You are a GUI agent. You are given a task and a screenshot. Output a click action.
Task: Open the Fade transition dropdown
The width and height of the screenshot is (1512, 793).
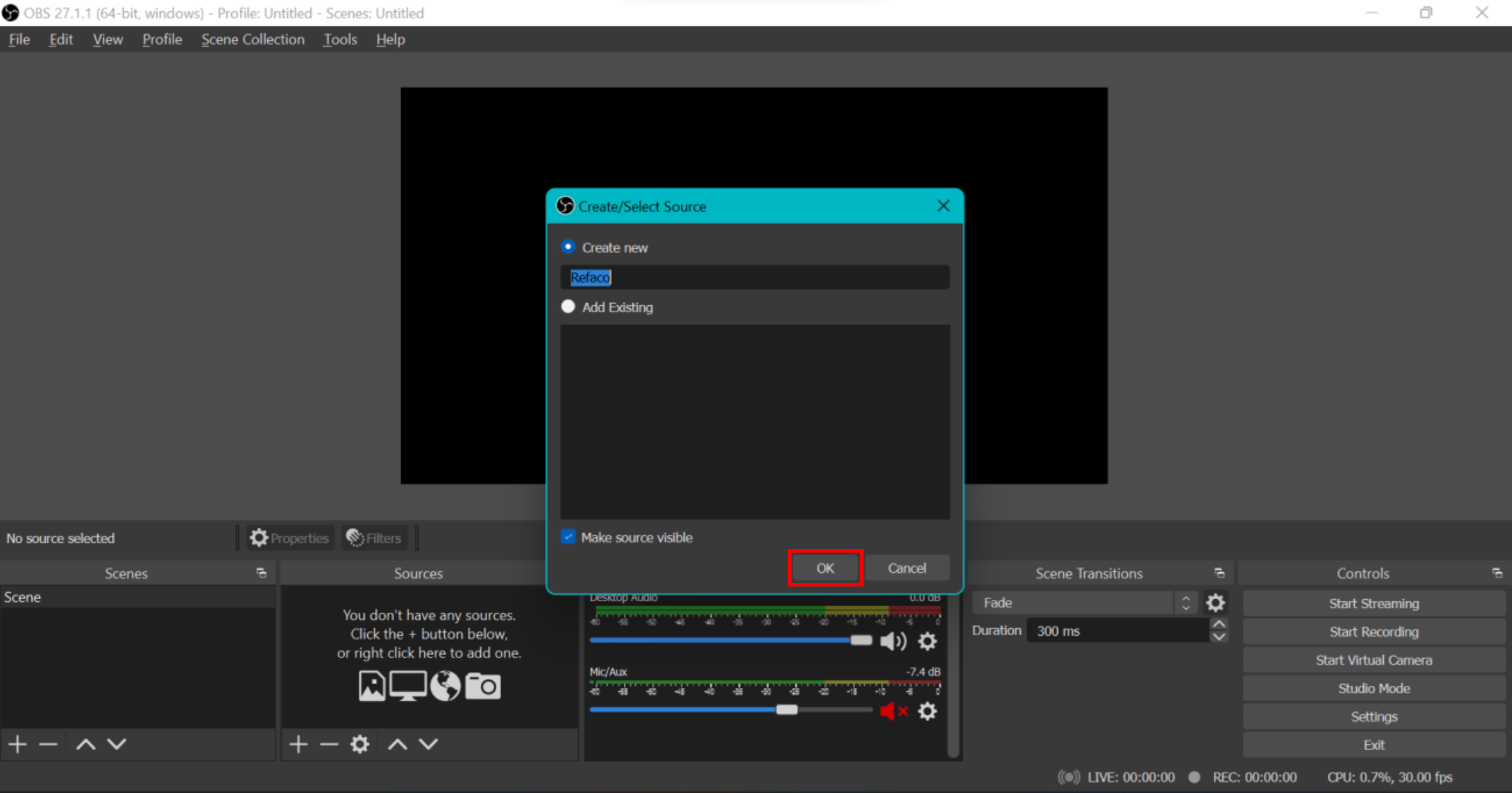click(x=1085, y=603)
